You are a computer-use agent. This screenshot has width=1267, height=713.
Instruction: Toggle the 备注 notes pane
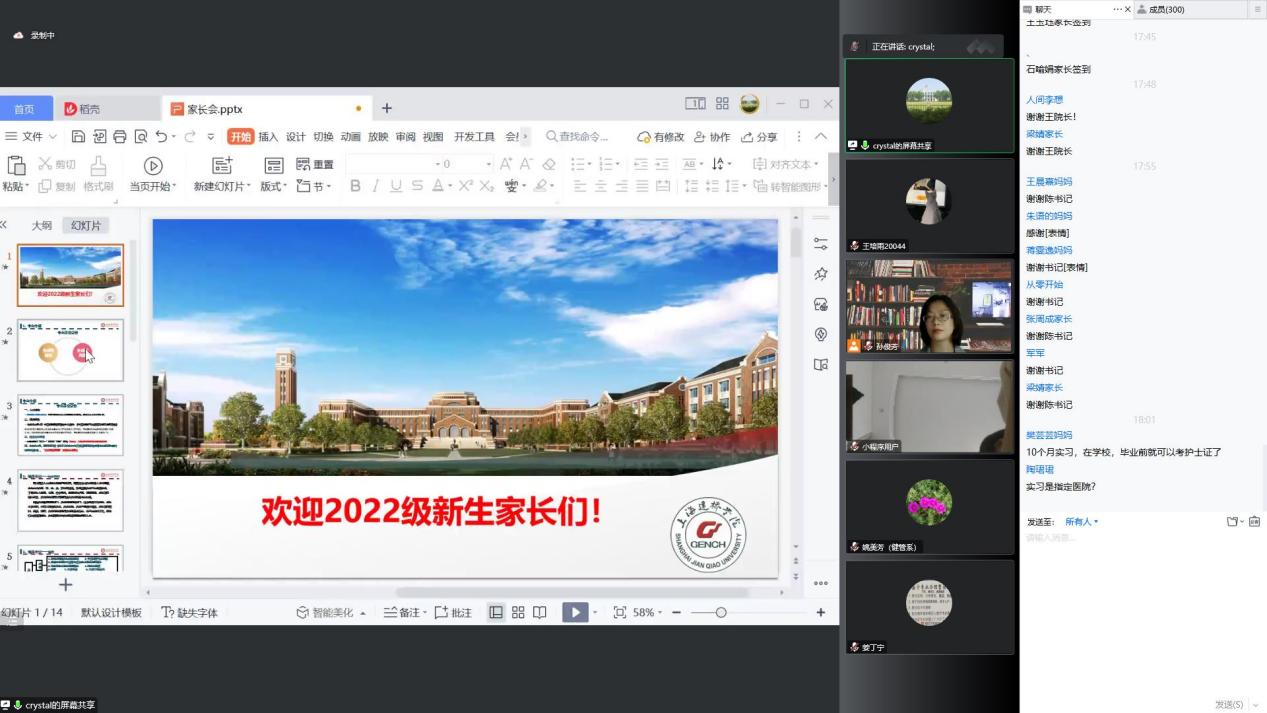(x=402, y=613)
